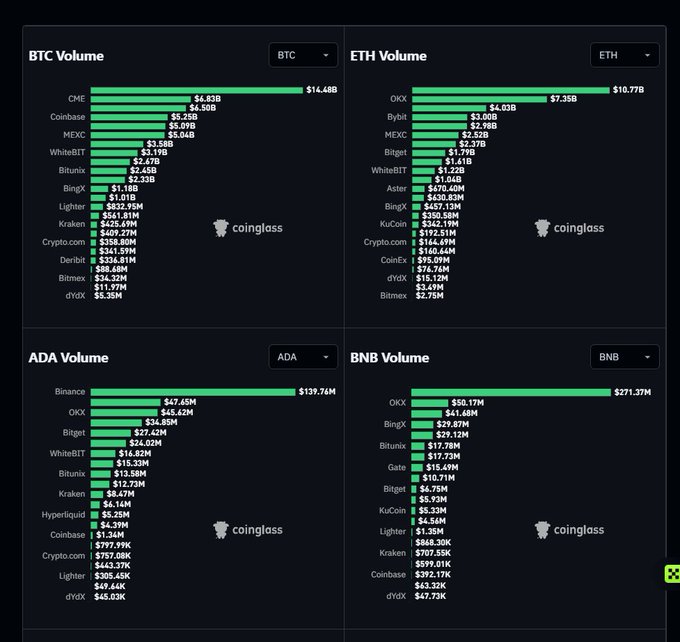Open the ETH coin dropdown
This screenshot has height=642, width=680.
click(x=624, y=55)
